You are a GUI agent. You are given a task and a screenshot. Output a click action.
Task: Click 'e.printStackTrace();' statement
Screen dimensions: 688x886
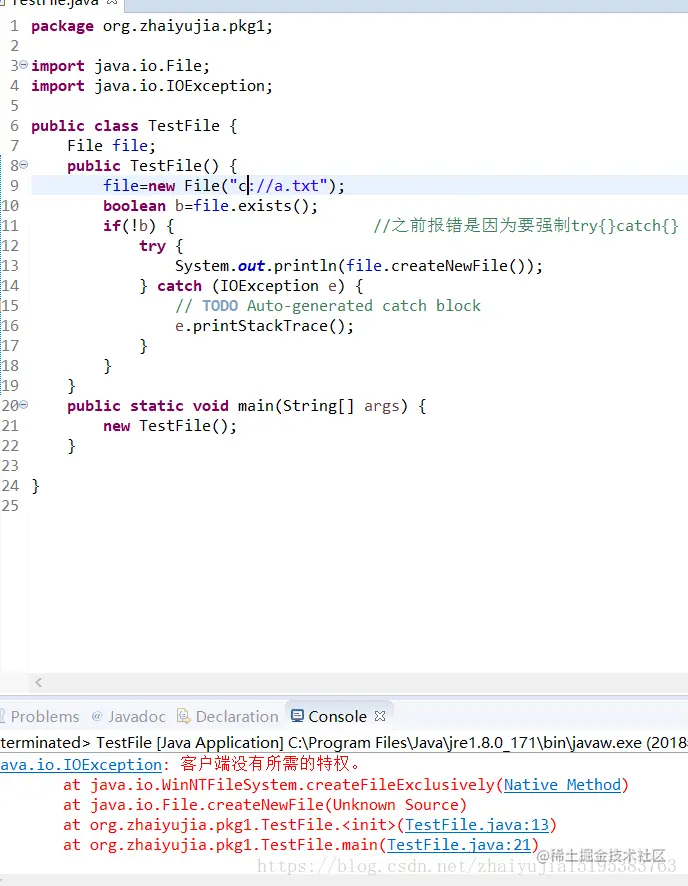coord(264,326)
